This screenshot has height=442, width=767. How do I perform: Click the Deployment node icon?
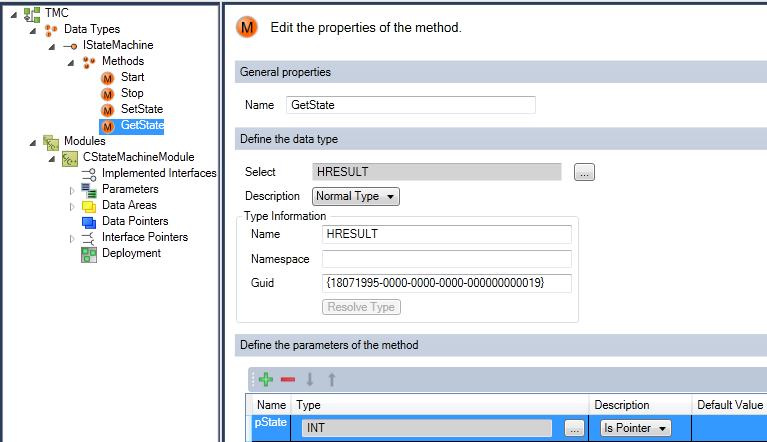click(x=89, y=254)
